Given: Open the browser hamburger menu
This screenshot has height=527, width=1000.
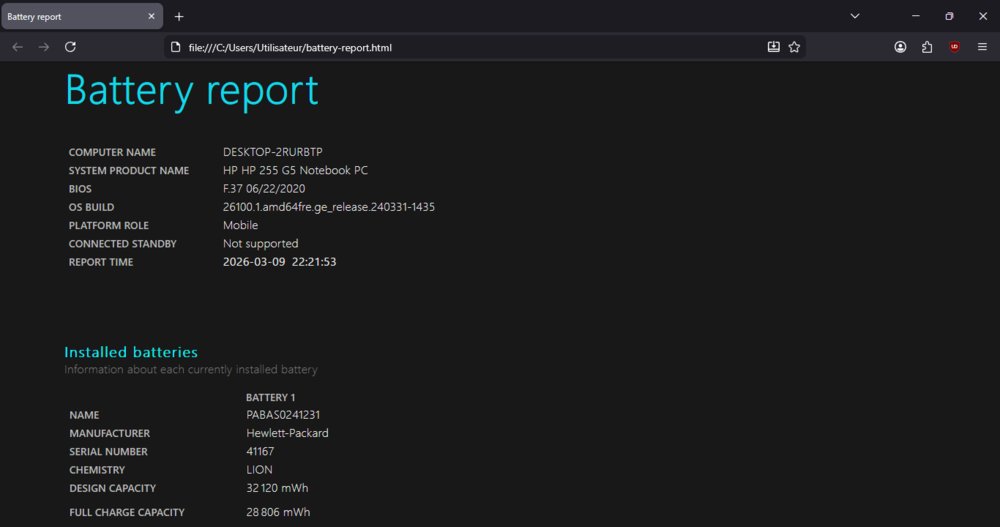Looking at the screenshot, I should point(982,47).
